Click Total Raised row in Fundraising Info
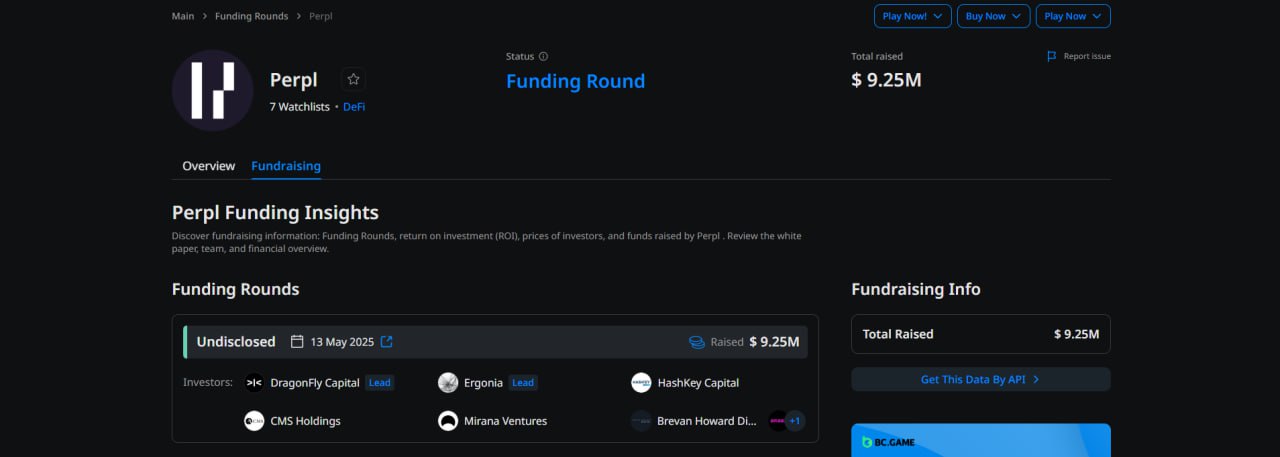The height and width of the screenshot is (457, 1280). tap(981, 334)
